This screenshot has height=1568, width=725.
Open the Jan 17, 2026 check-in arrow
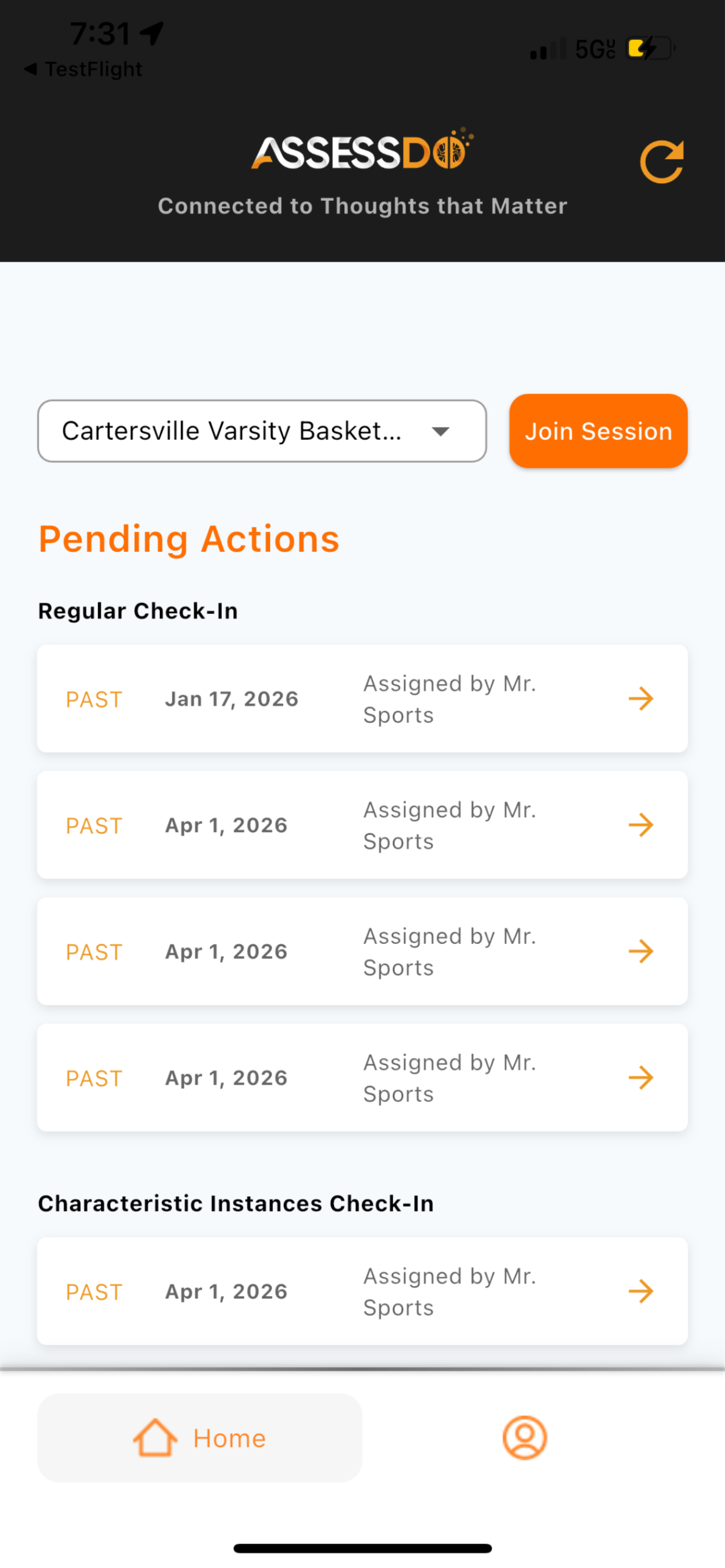coord(640,698)
